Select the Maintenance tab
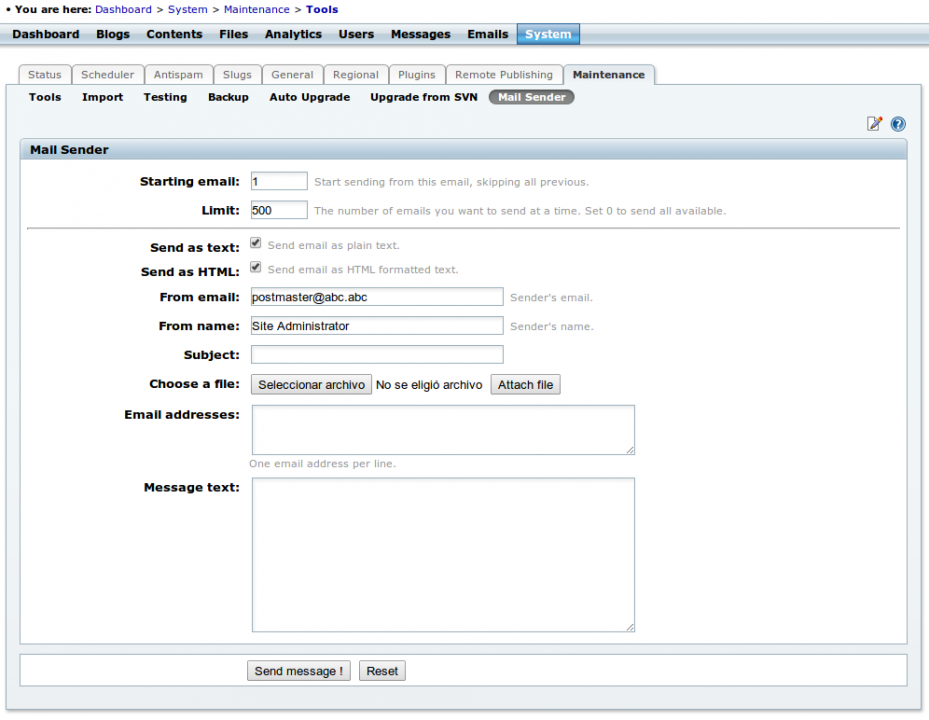Image resolution: width=929 pixels, height=720 pixels. (x=608, y=75)
